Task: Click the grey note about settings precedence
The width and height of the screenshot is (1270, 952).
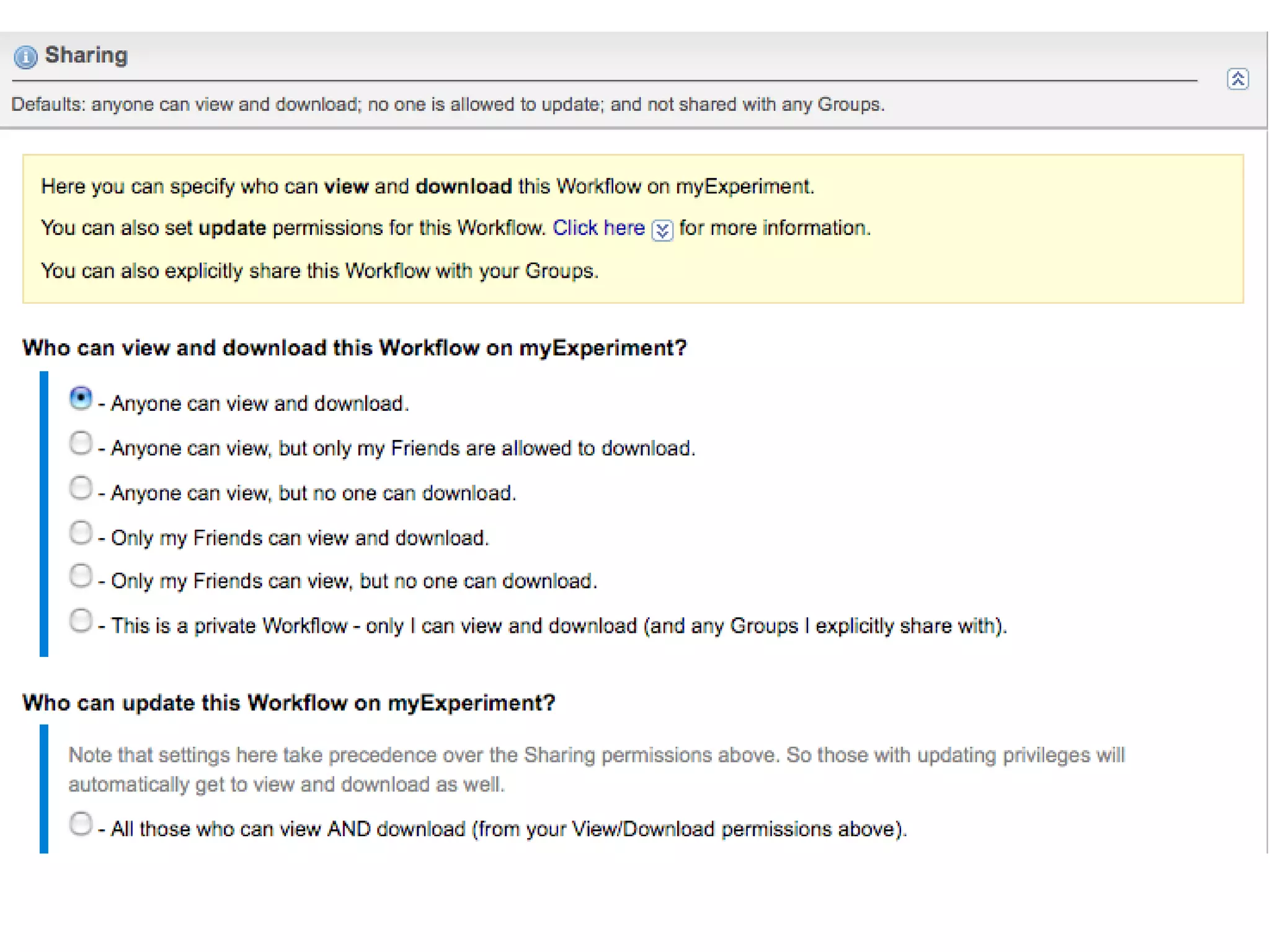Action: (595, 769)
